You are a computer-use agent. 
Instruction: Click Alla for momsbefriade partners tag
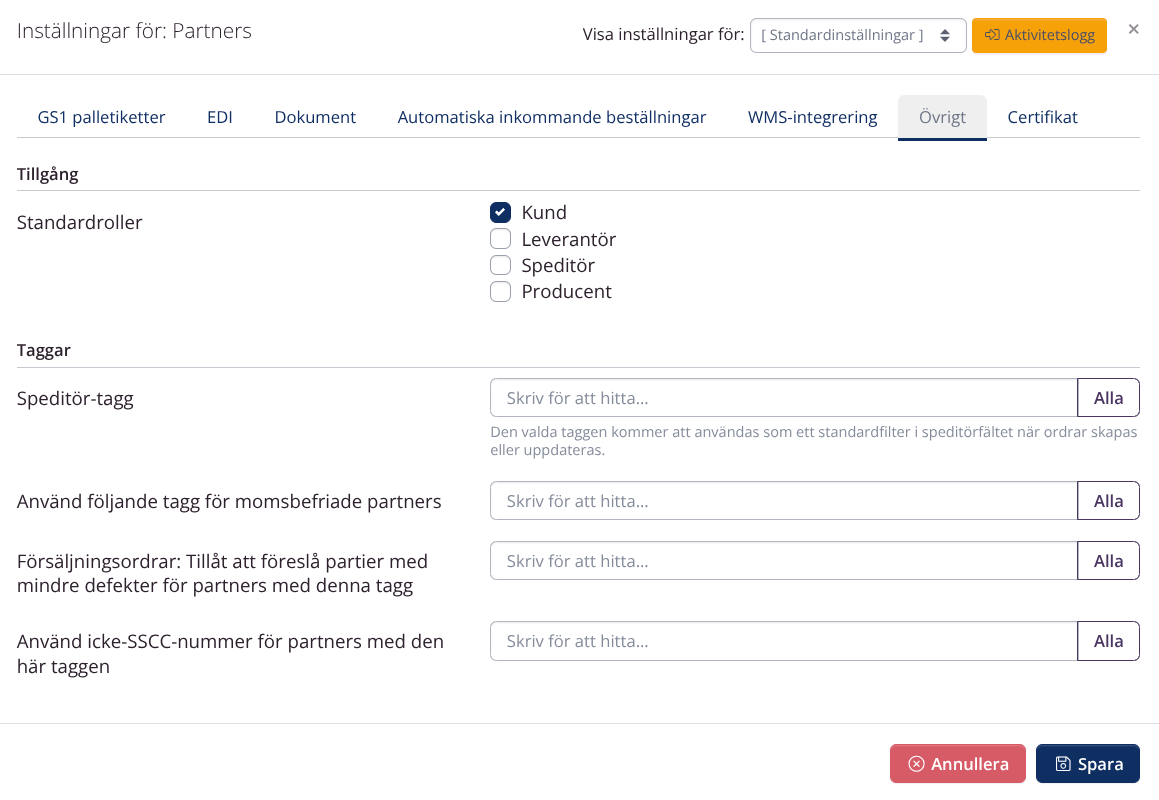click(x=1107, y=500)
